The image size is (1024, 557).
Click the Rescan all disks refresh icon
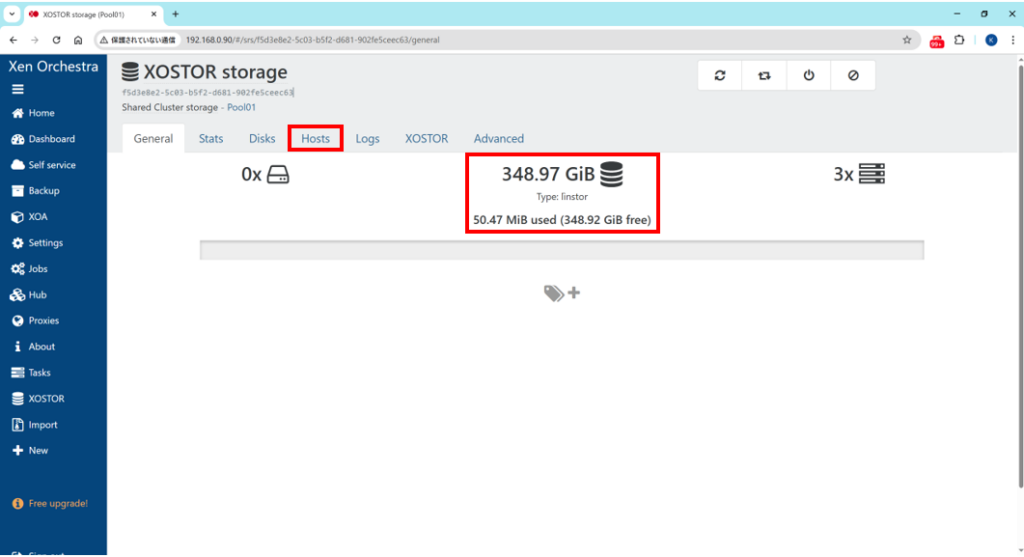[720, 76]
